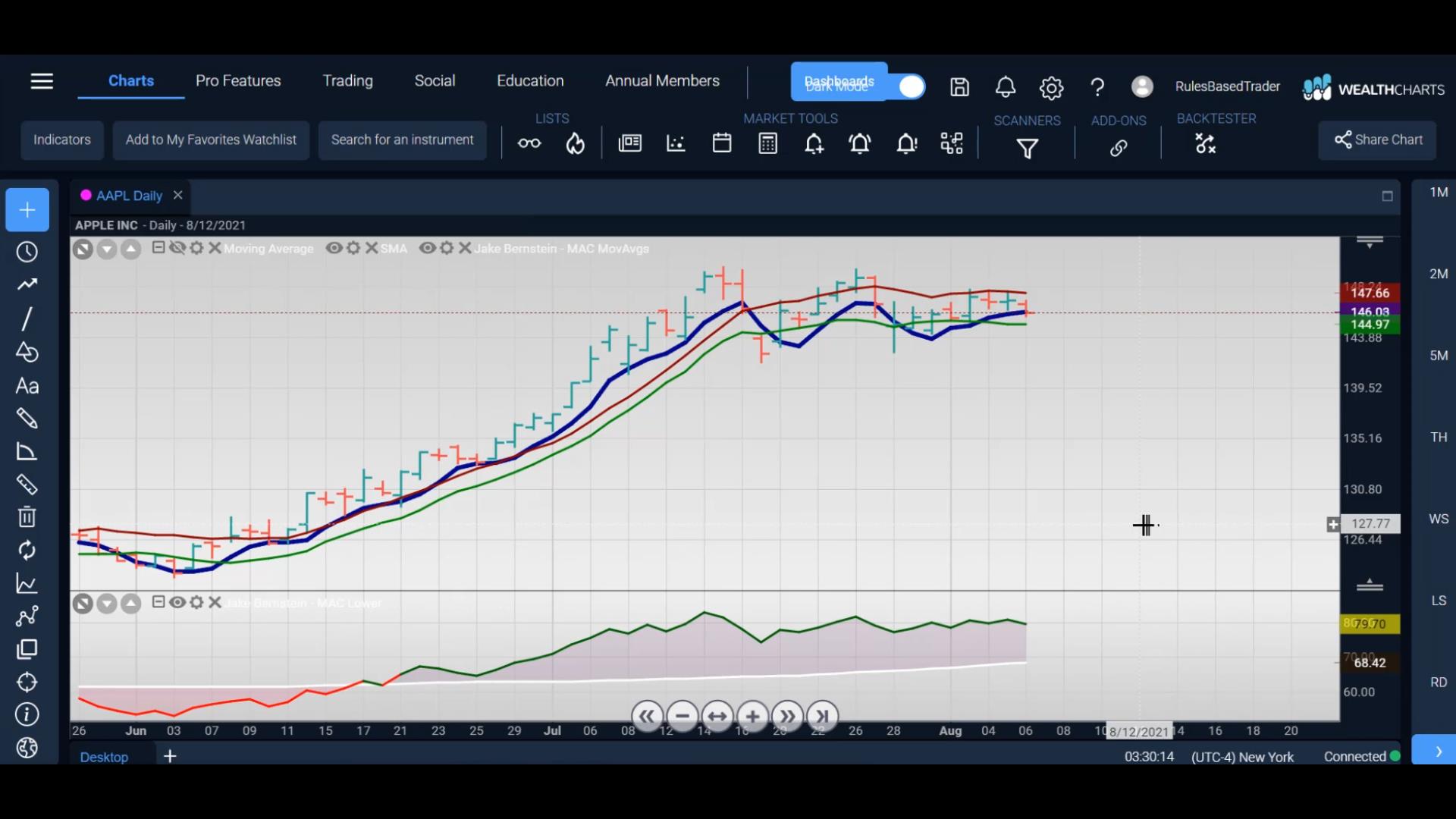Screen dimensions: 1456x819
Task: Toggle MAC Lower indicator visibility eye
Action: click(177, 602)
